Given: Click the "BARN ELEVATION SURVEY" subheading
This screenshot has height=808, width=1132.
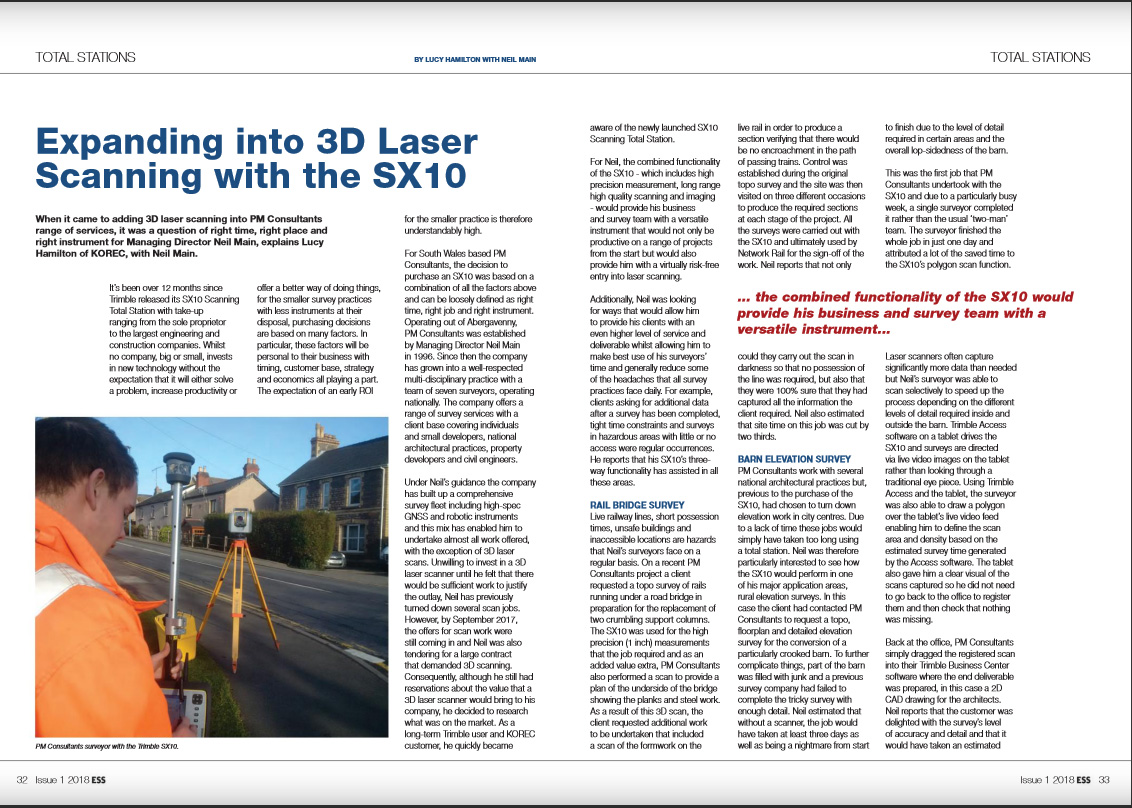Looking at the screenshot, I should pyautogui.click(x=794, y=459).
